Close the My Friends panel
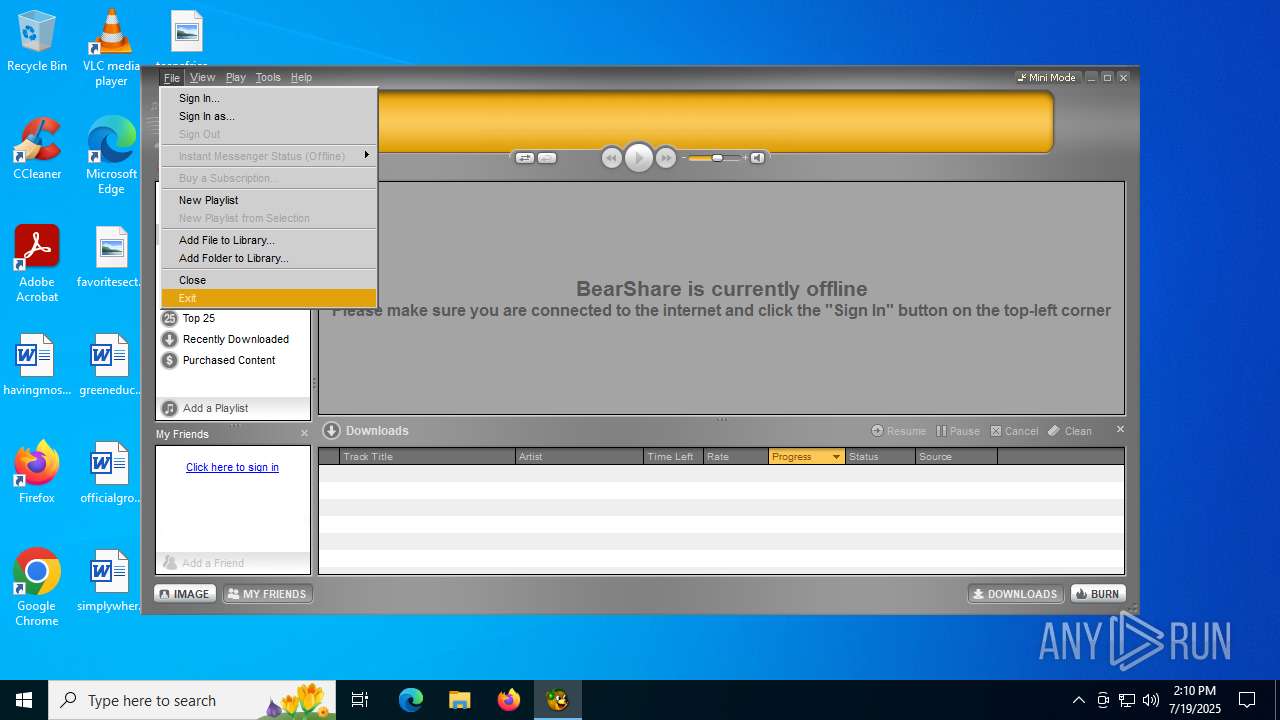1280x720 pixels. click(x=304, y=433)
